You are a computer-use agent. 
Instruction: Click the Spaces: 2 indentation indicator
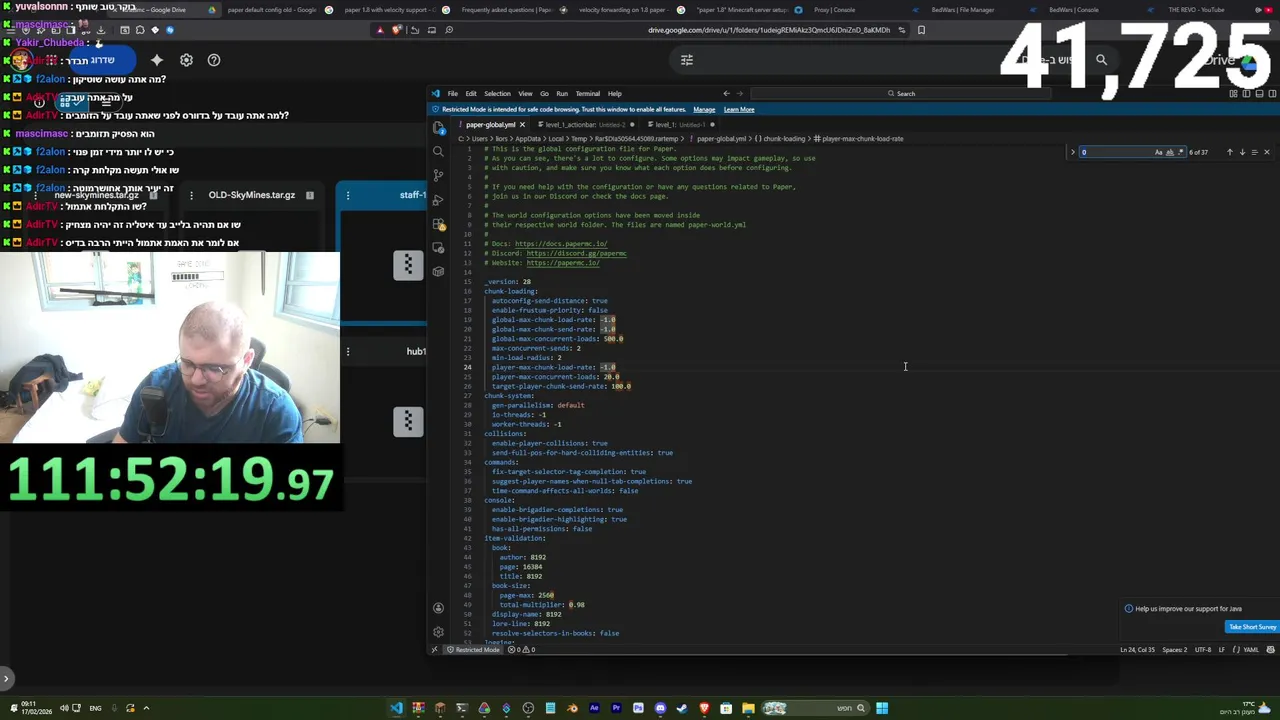pyautogui.click(x=1174, y=650)
